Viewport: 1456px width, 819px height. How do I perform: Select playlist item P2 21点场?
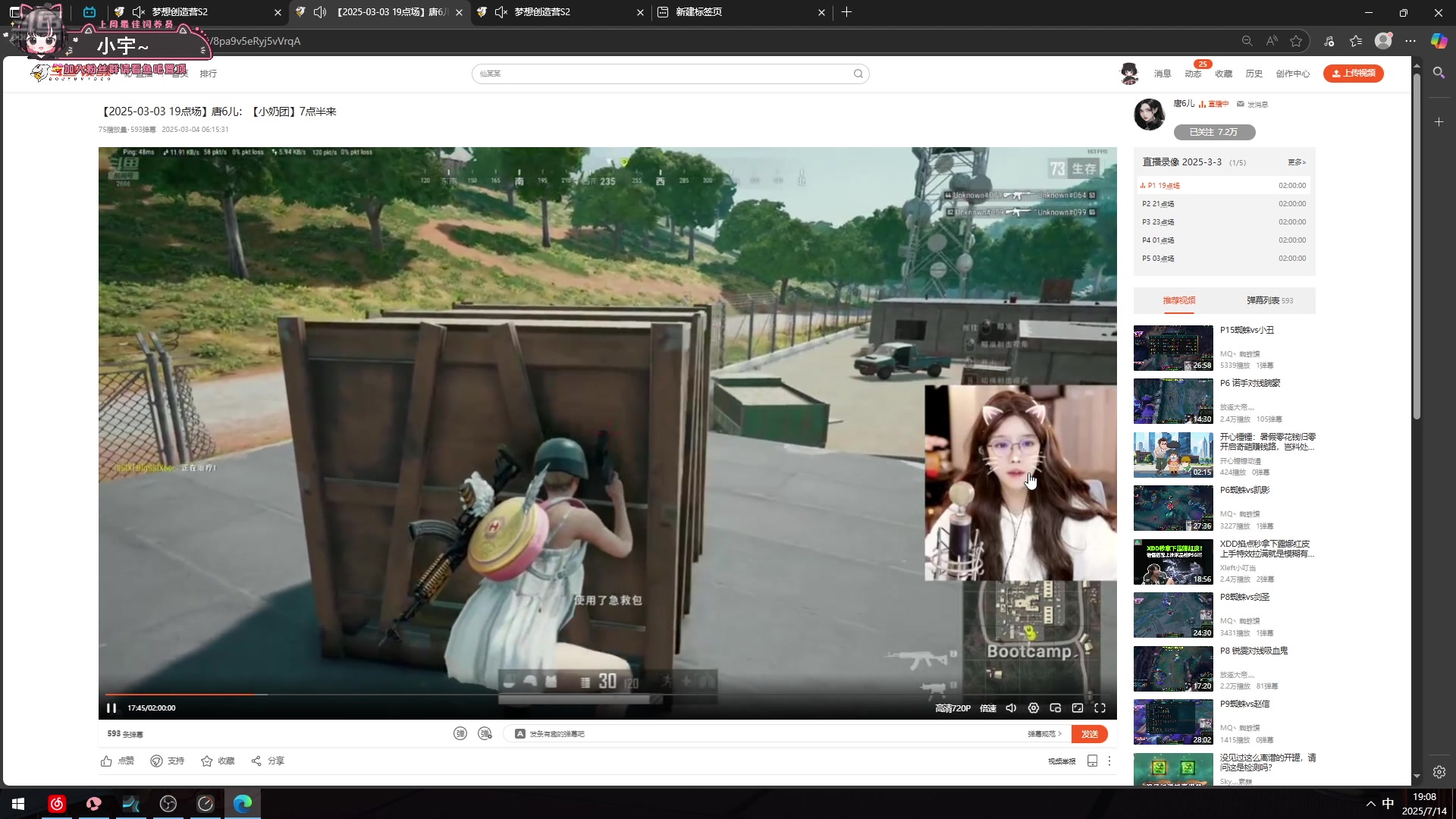1224,204
